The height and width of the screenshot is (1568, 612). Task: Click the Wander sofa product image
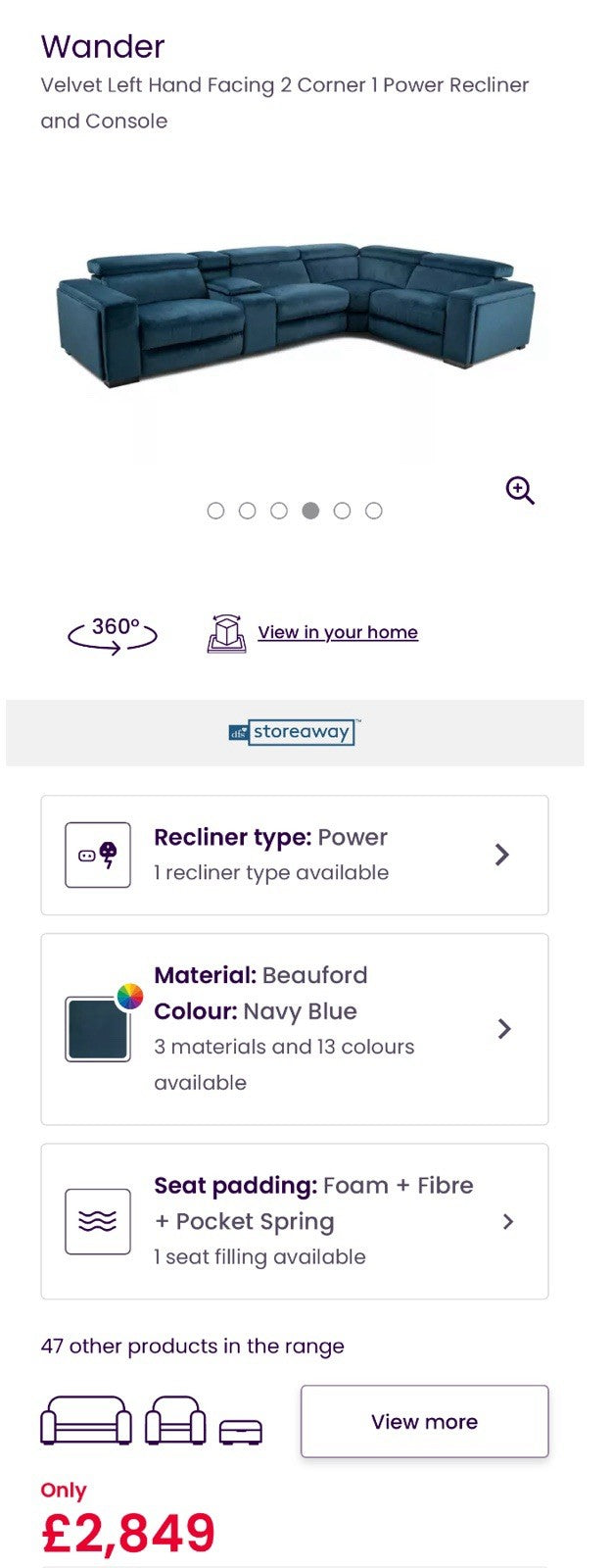point(294,314)
